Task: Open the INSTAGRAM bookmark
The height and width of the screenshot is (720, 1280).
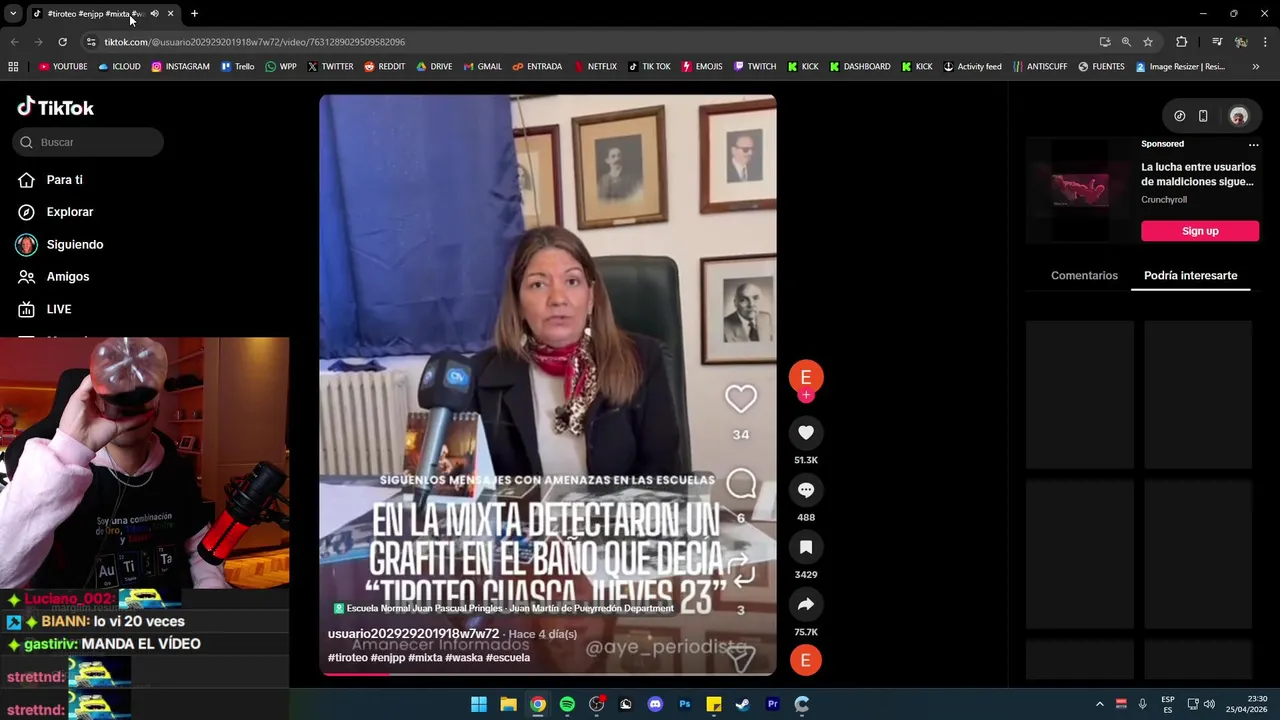Action: click(x=180, y=67)
